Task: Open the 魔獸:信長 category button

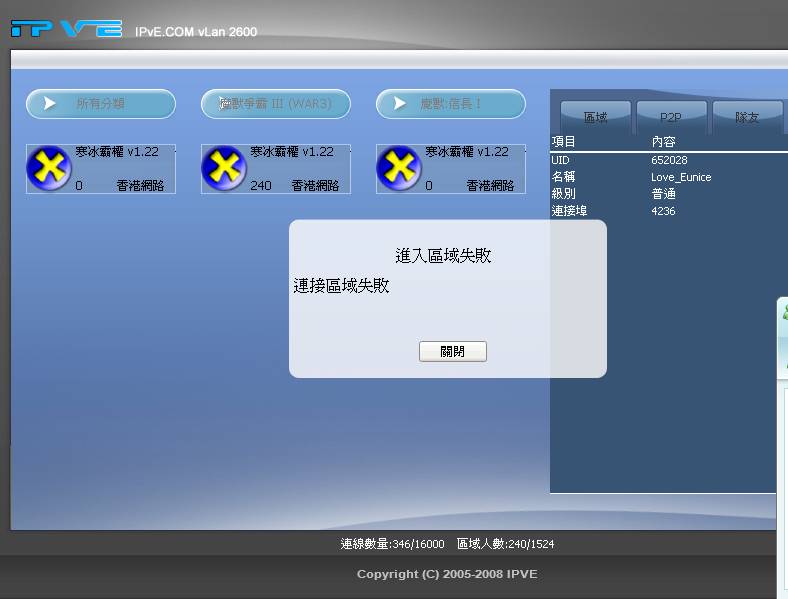Action: pyautogui.click(x=450, y=104)
